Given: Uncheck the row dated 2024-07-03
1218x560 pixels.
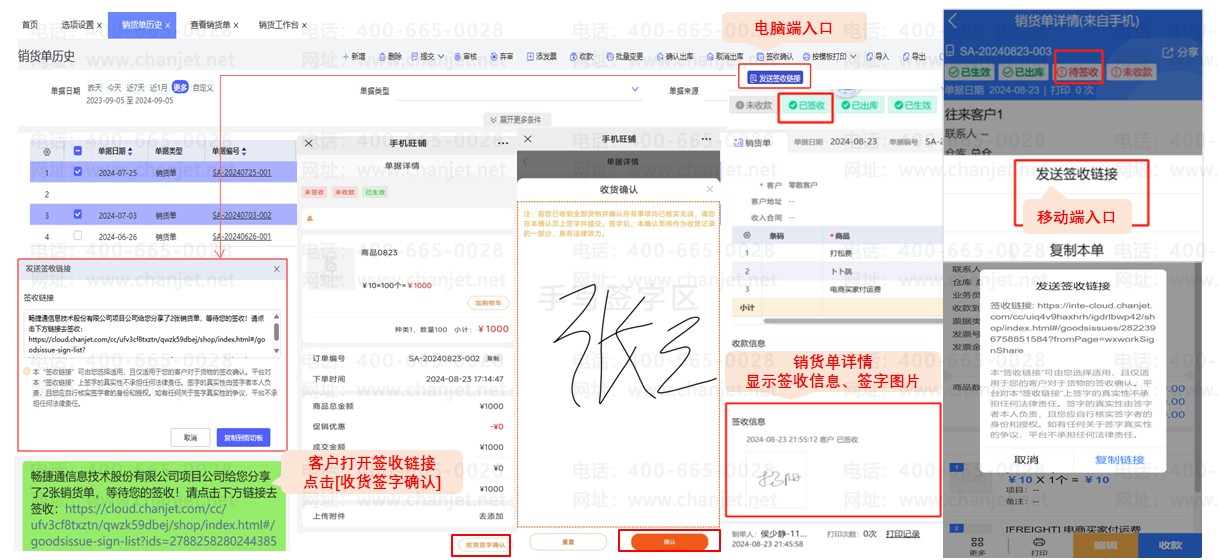Looking at the screenshot, I should (78, 214).
